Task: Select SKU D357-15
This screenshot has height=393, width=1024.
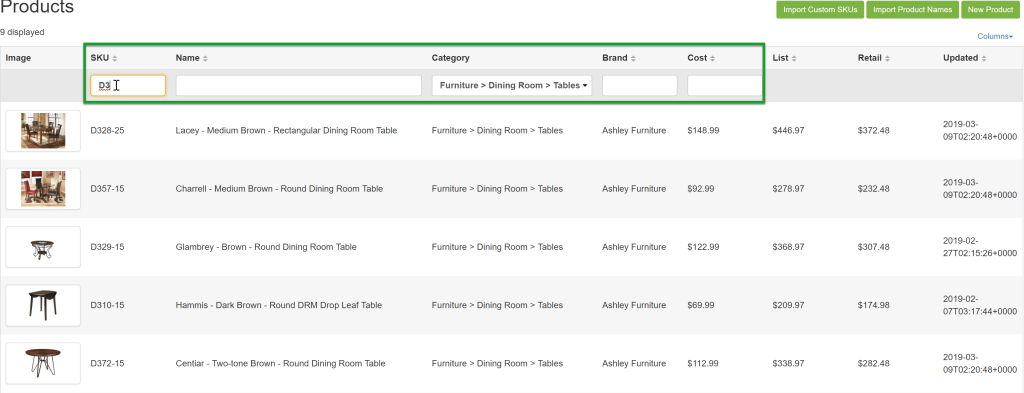Action: point(107,189)
